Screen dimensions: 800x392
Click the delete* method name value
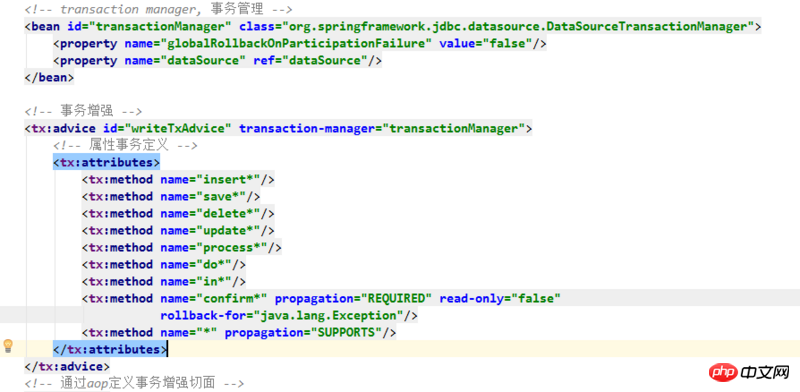(x=232, y=213)
